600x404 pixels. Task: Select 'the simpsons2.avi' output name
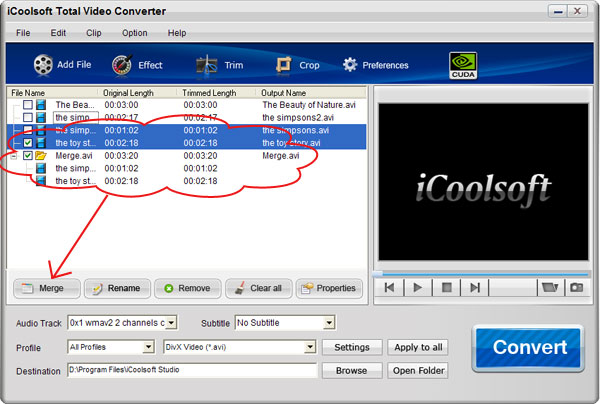coord(298,117)
